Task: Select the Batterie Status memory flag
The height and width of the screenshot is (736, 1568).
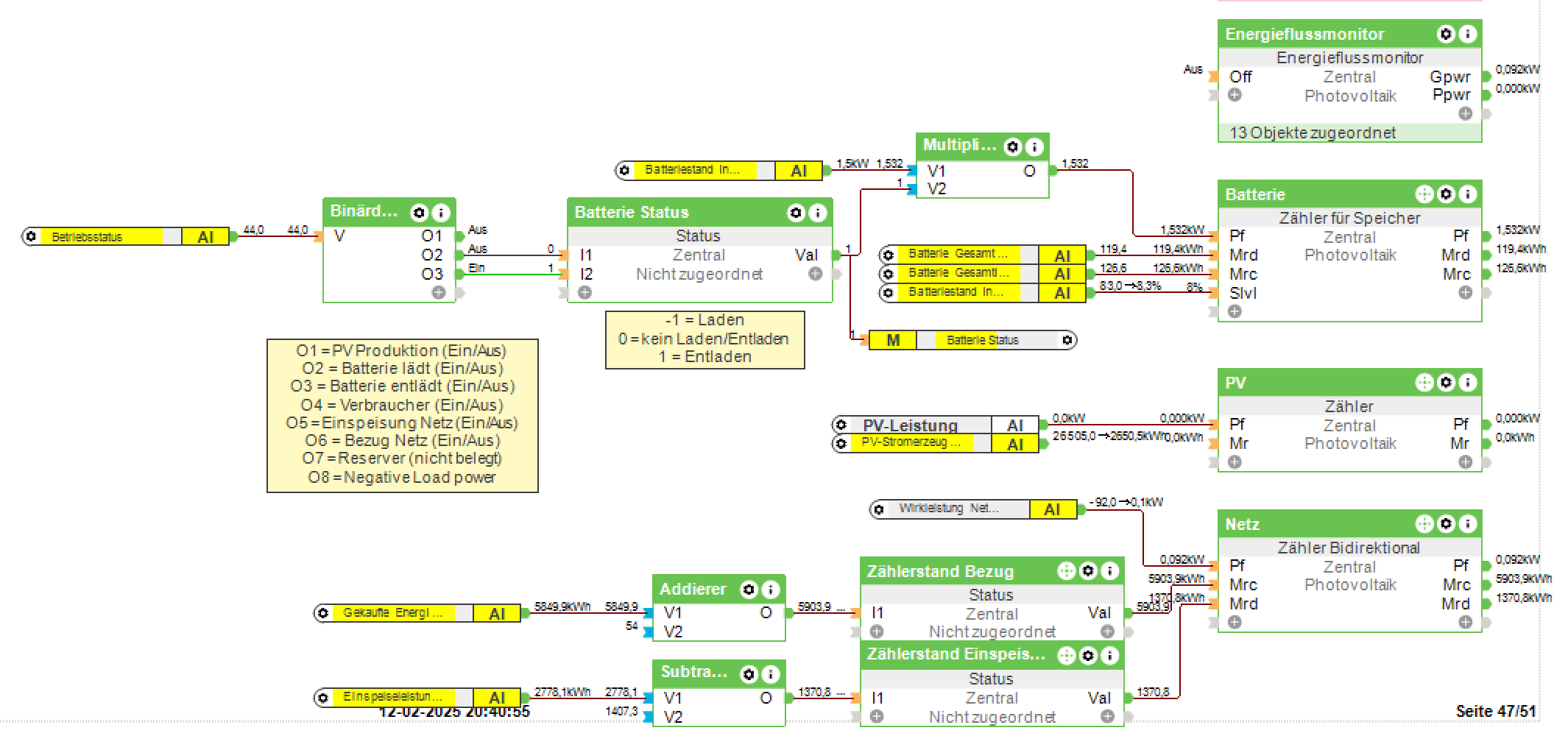Action: (x=972, y=340)
